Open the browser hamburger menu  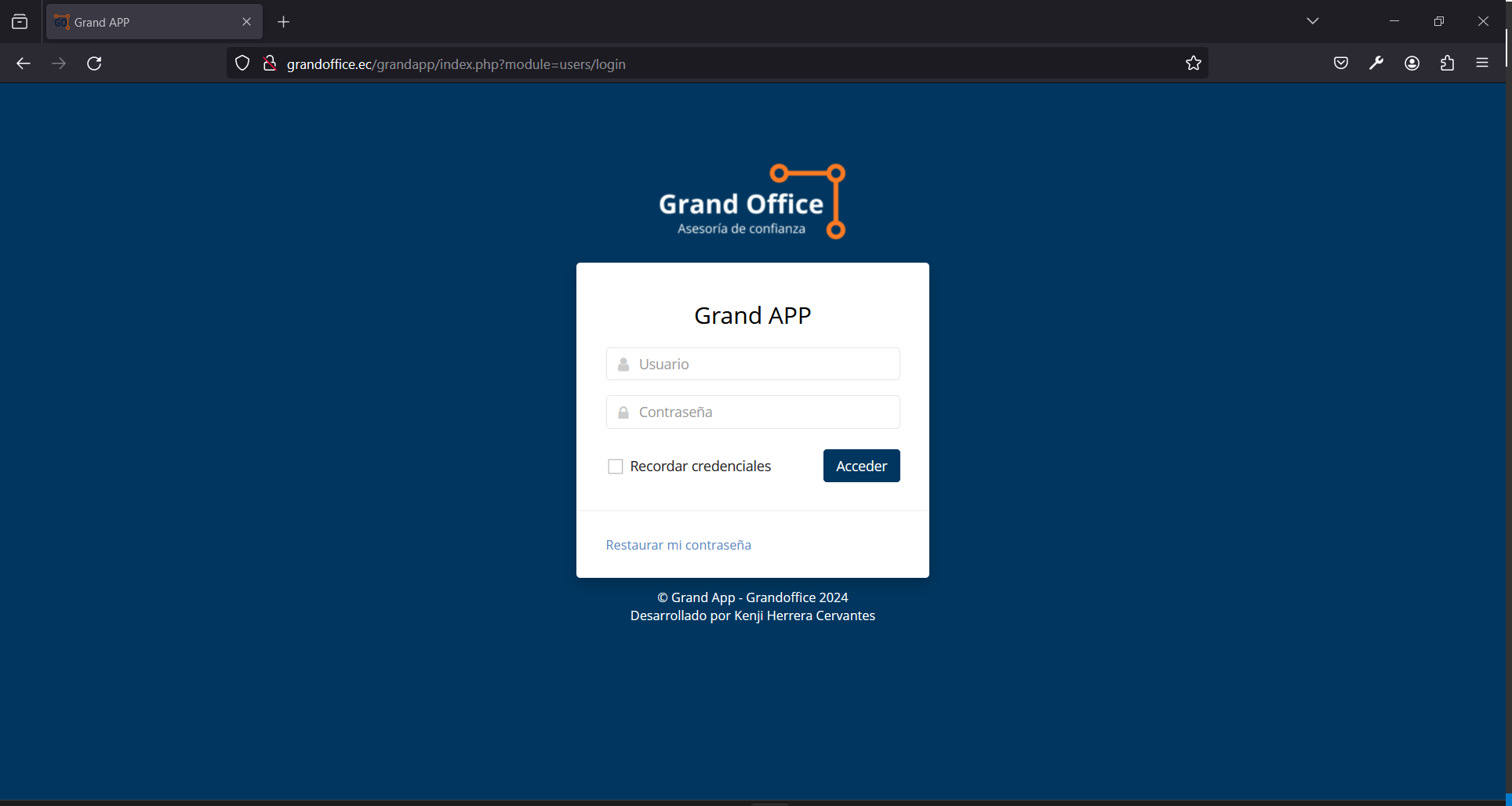[1482, 64]
